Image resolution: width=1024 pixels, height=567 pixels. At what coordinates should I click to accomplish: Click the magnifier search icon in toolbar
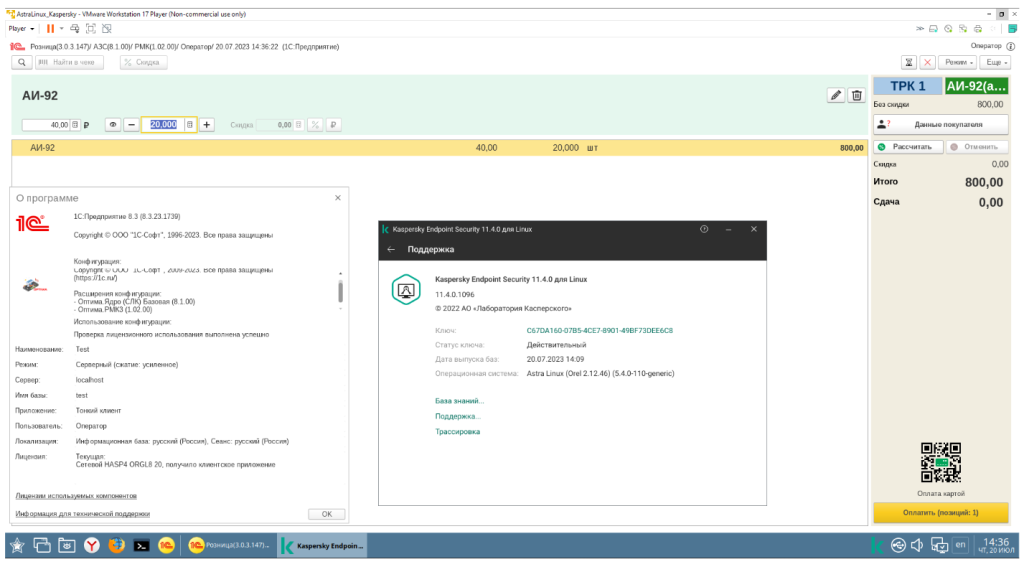(21, 62)
